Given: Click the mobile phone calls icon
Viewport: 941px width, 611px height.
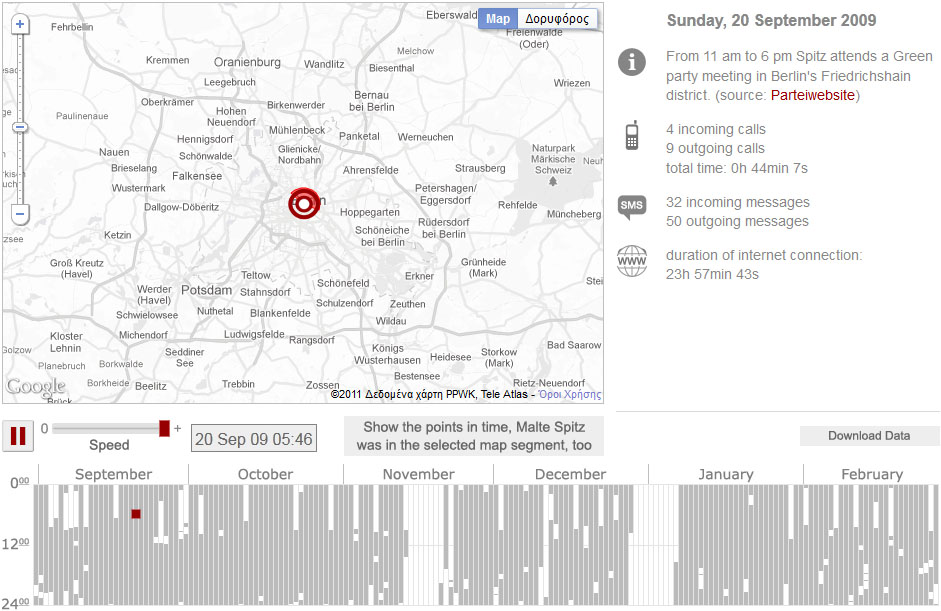Looking at the screenshot, I should click(632, 135).
